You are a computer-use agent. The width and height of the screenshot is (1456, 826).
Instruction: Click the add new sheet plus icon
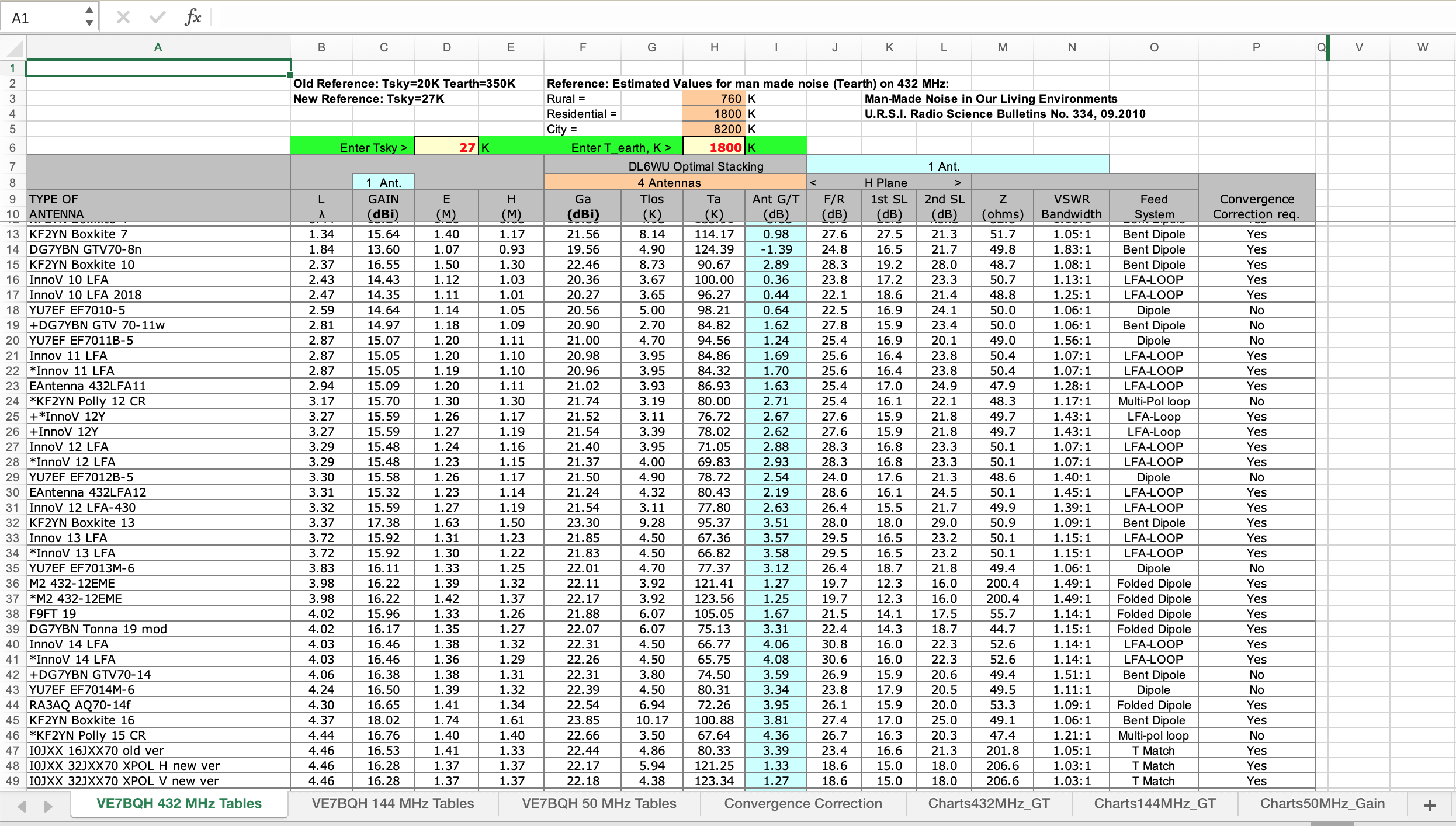[x=1430, y=805]
